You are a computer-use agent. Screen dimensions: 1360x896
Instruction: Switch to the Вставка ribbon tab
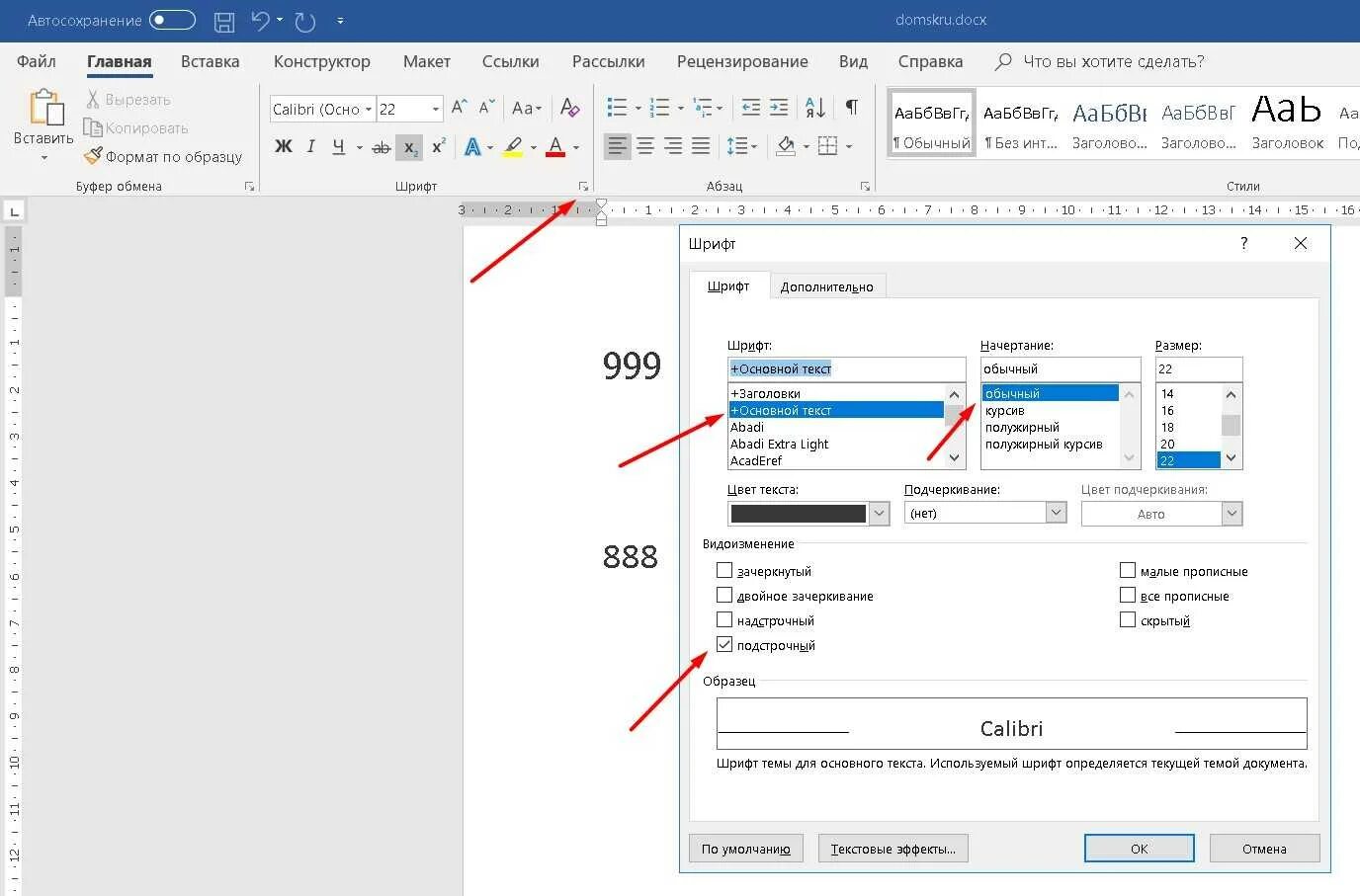click(210, 61)
